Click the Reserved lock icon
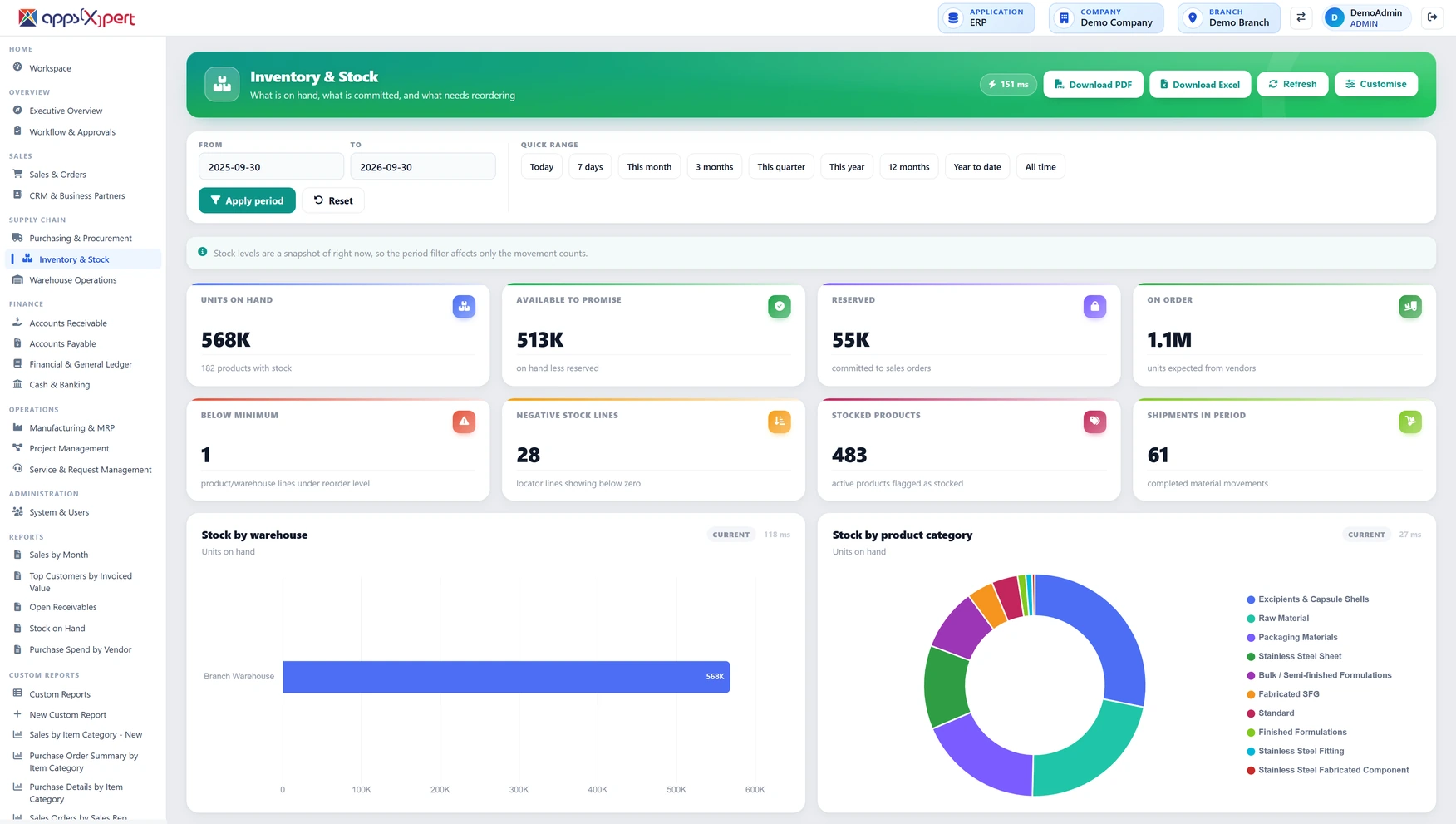Image resolution: width=1456 pixels, height=824 pixels. tap(1094, 307)
